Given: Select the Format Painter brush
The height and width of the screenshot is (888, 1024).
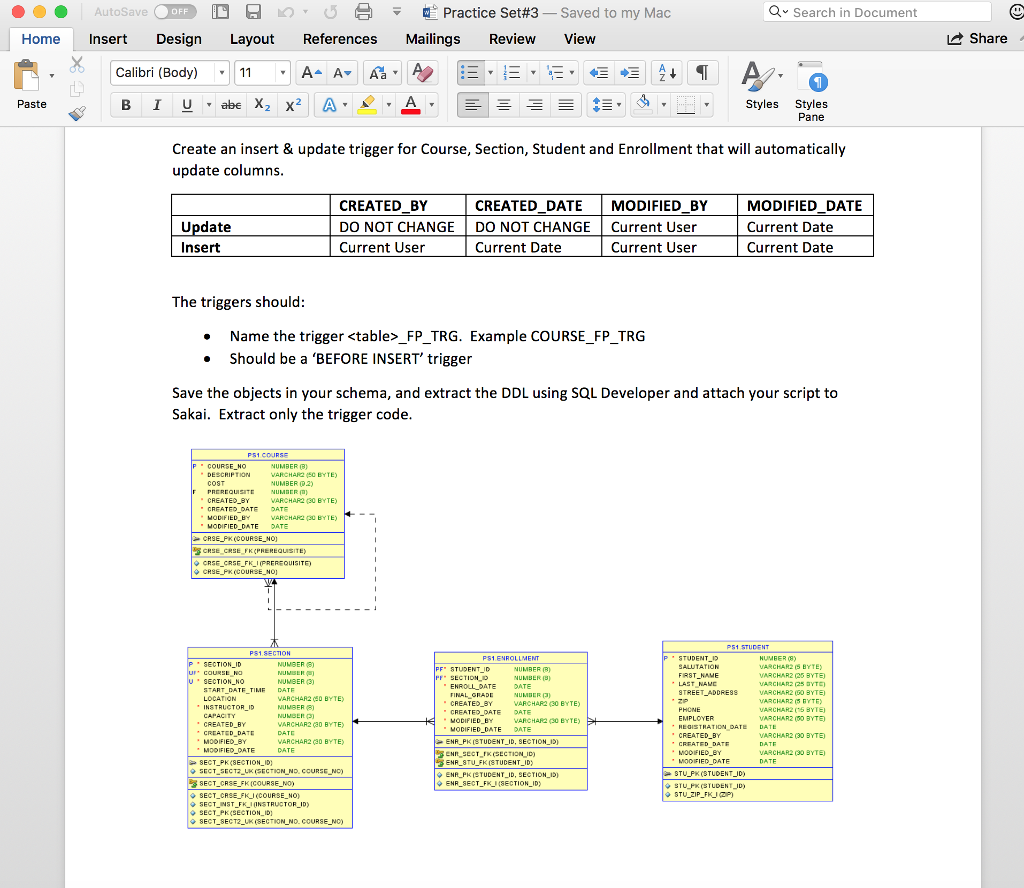Looking at the screenshot, I should pos(77,112).
